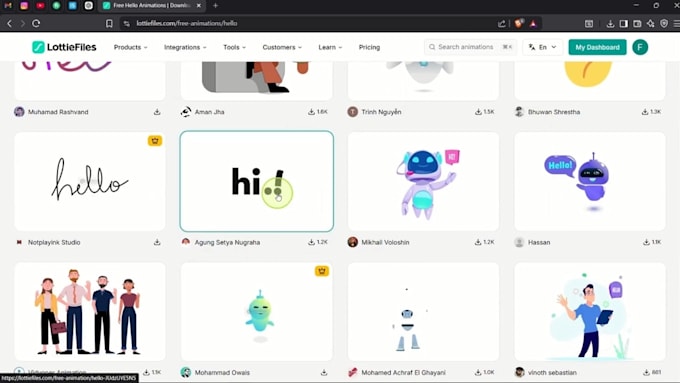Reload the page

click(x=36, y=23)
